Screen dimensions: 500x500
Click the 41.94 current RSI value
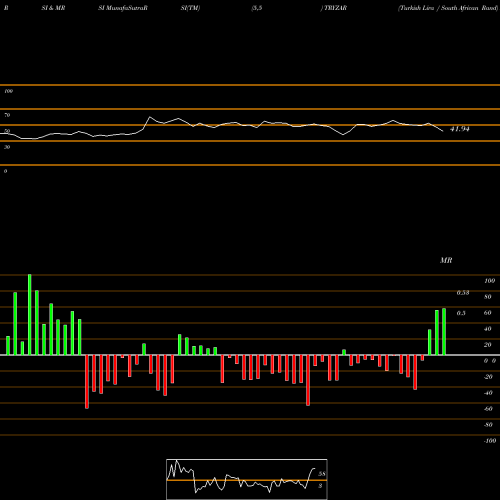(x=460, y=129)
